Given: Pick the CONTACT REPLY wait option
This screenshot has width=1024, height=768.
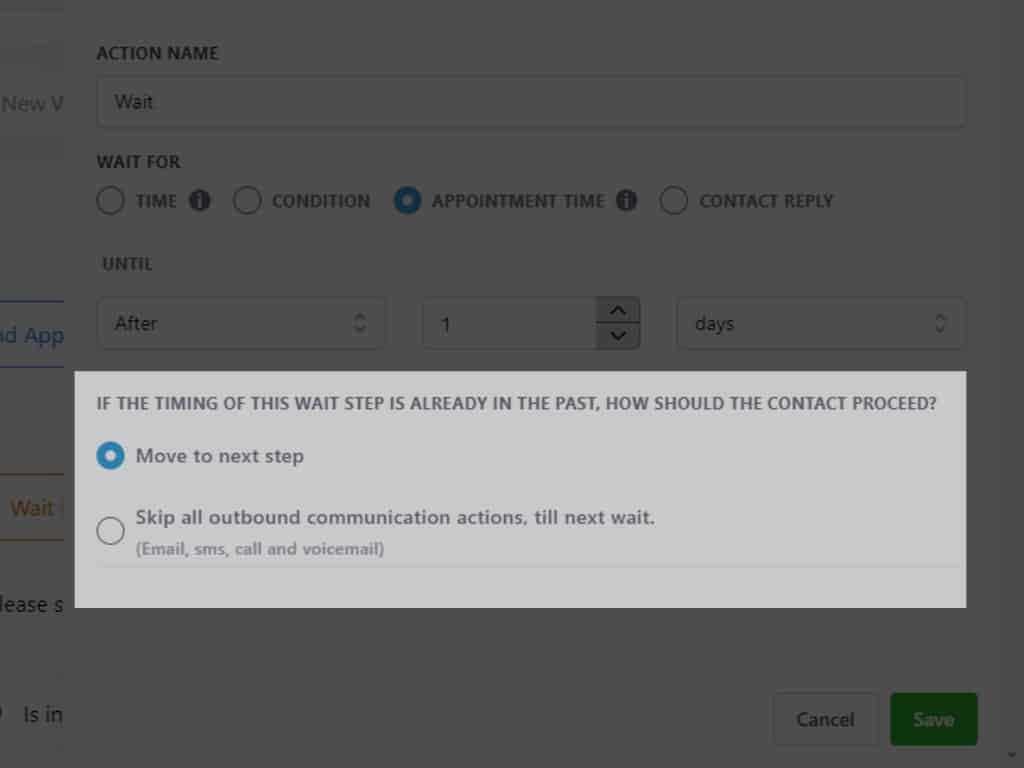Looking at the screenshot, I should pyautogui.click(x=674, y=201).
